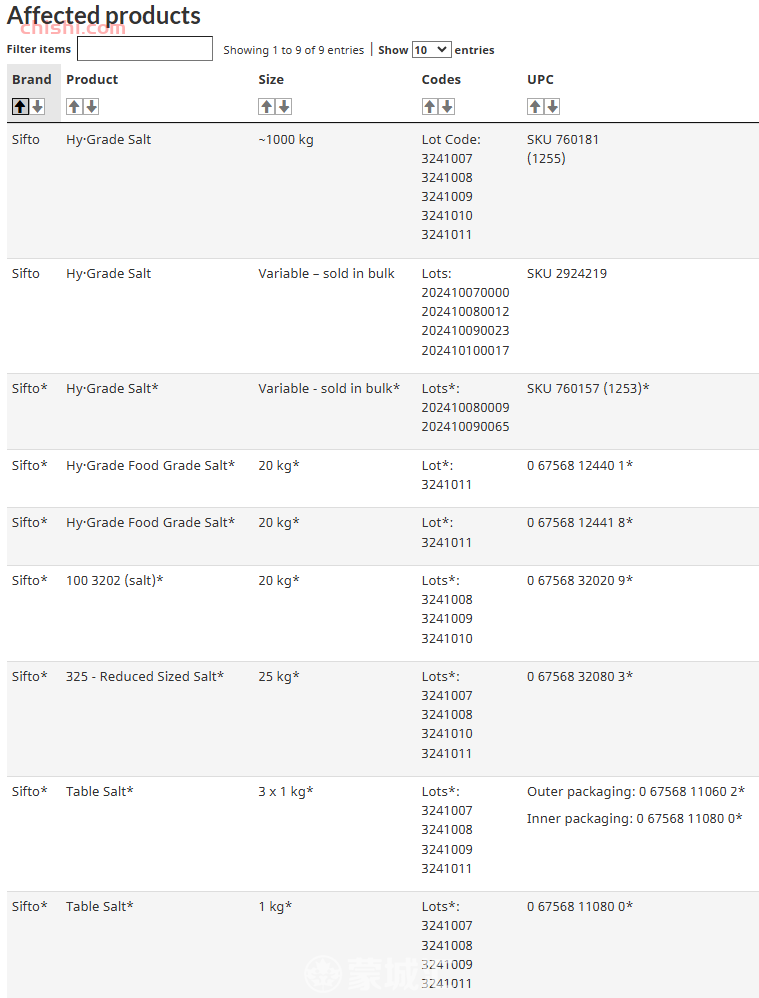Screen dimensions: 759x998
Task: Sort UPC column ascending arrow
Action: 535,106
